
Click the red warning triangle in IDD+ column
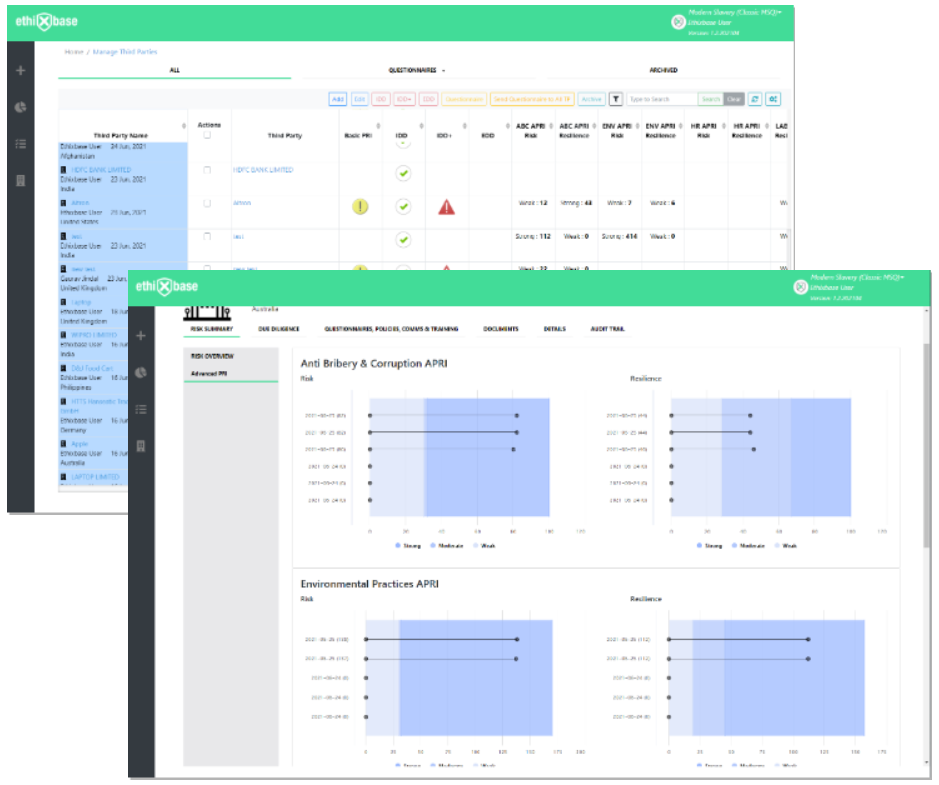(446, 207)
